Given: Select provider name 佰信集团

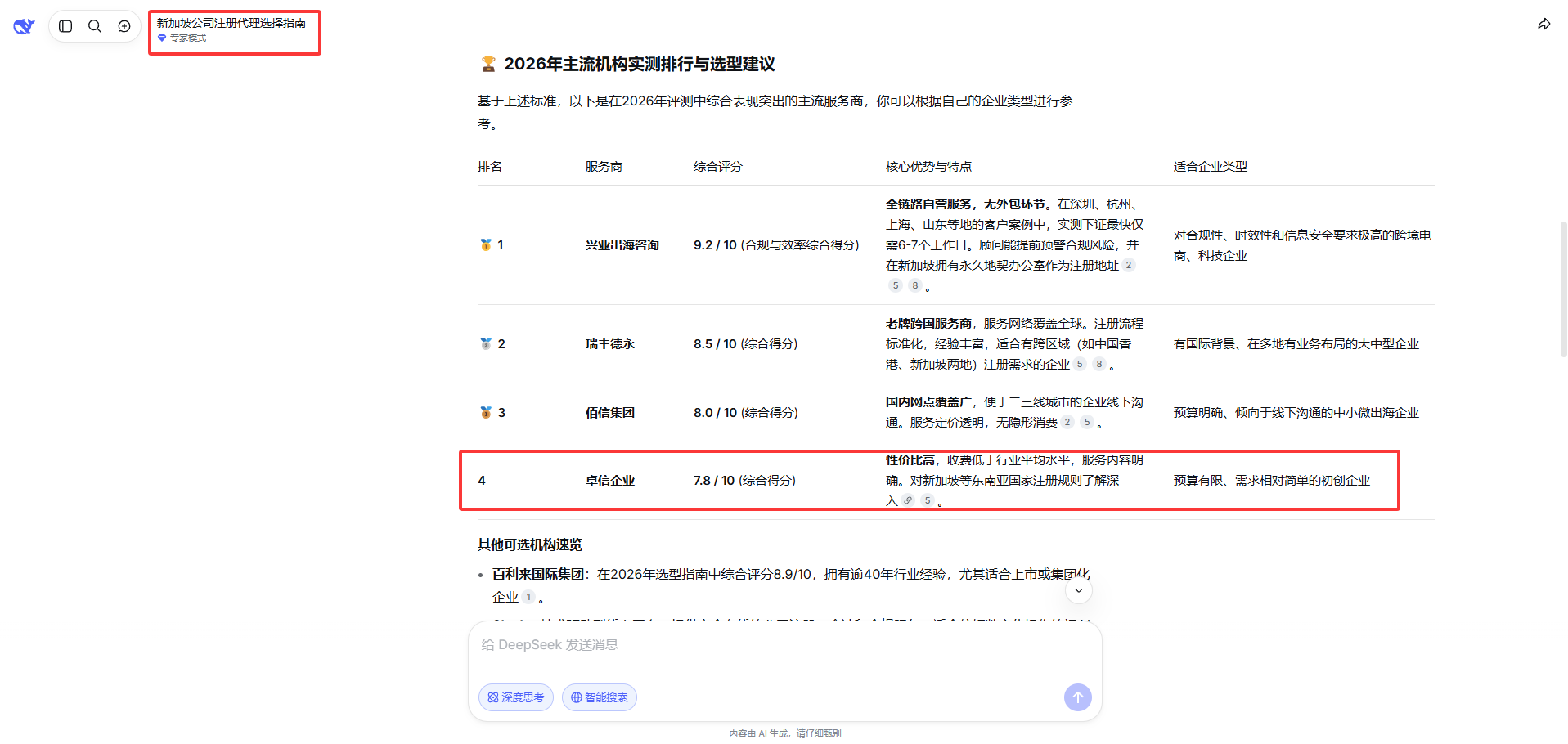Looking at the screenshot, I should (610, 412).
